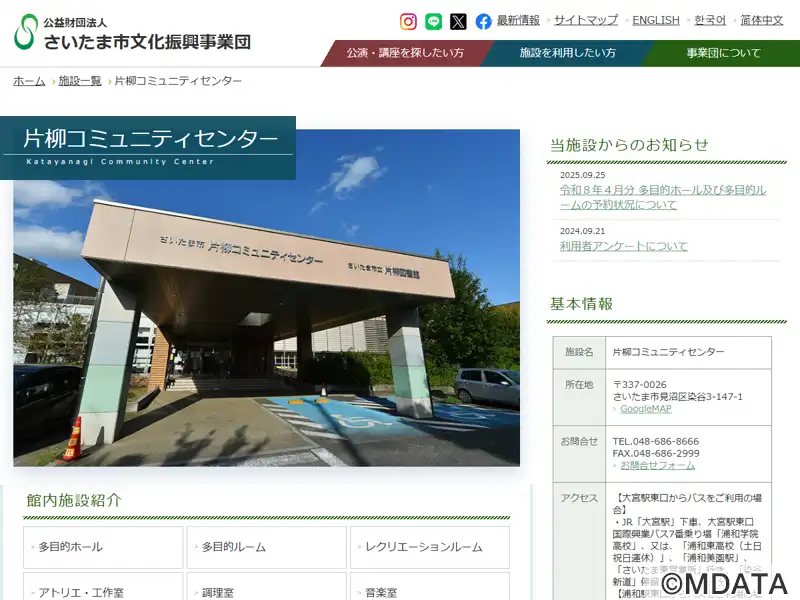Open the お問合せフォーム link
This screenshot has width=800, height=600.
click(657, 466)
